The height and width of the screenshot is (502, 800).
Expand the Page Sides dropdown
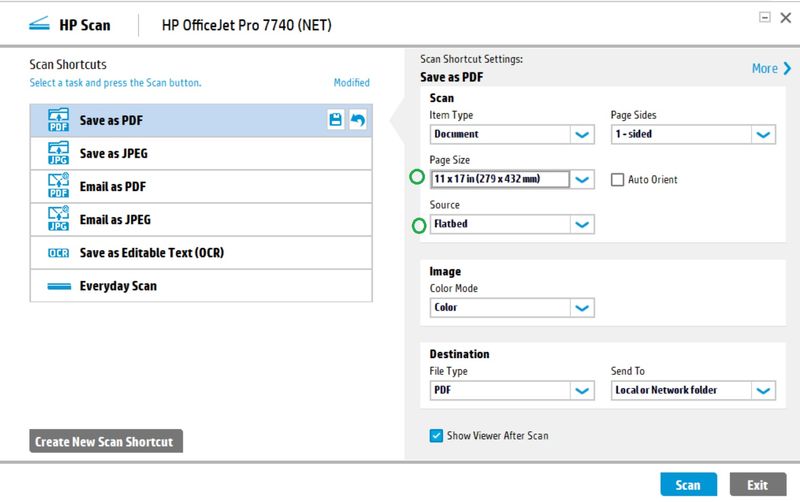coord(763,134)
